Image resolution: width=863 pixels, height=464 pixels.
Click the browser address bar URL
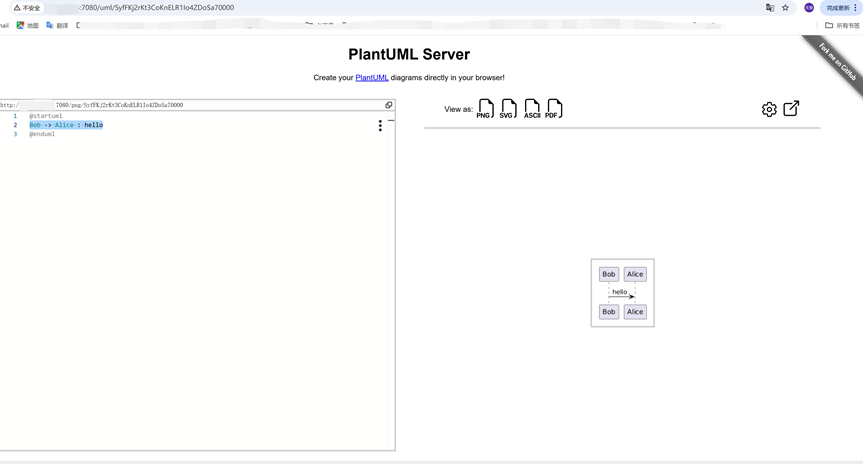click(156, 8)
